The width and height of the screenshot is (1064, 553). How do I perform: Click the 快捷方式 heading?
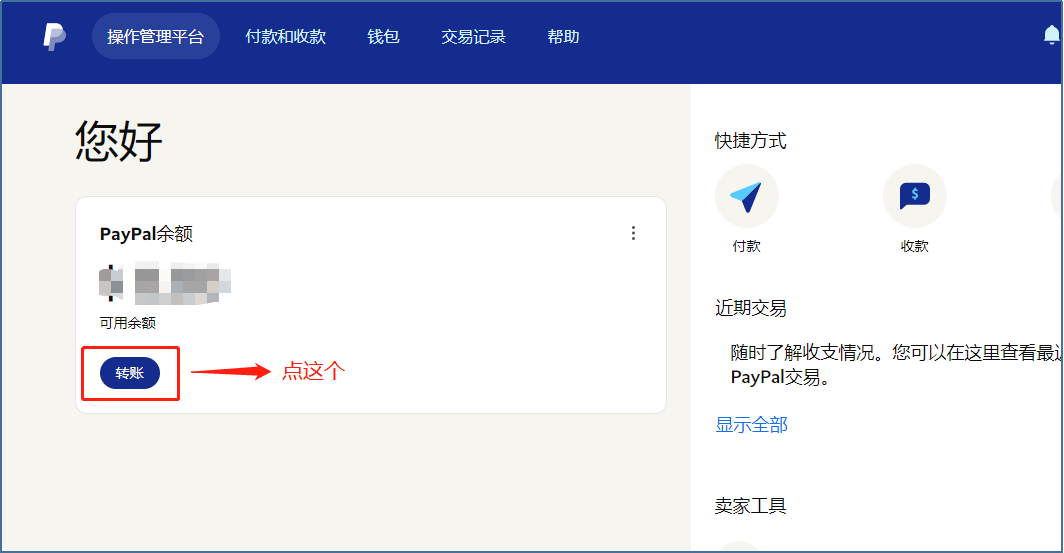coord(750,141)
